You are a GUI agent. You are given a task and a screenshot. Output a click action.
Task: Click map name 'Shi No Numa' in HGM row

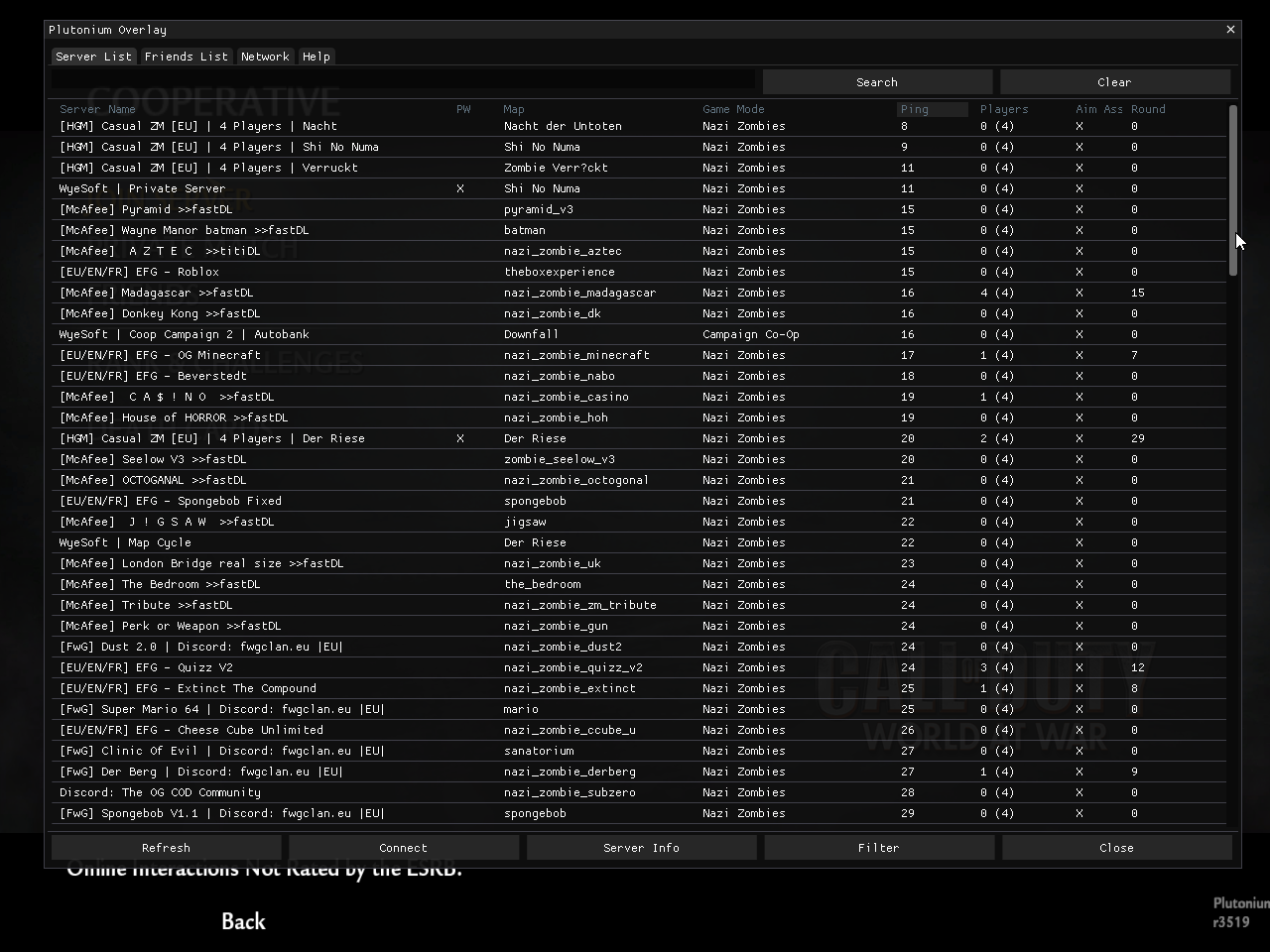click(x=541, y=147)
